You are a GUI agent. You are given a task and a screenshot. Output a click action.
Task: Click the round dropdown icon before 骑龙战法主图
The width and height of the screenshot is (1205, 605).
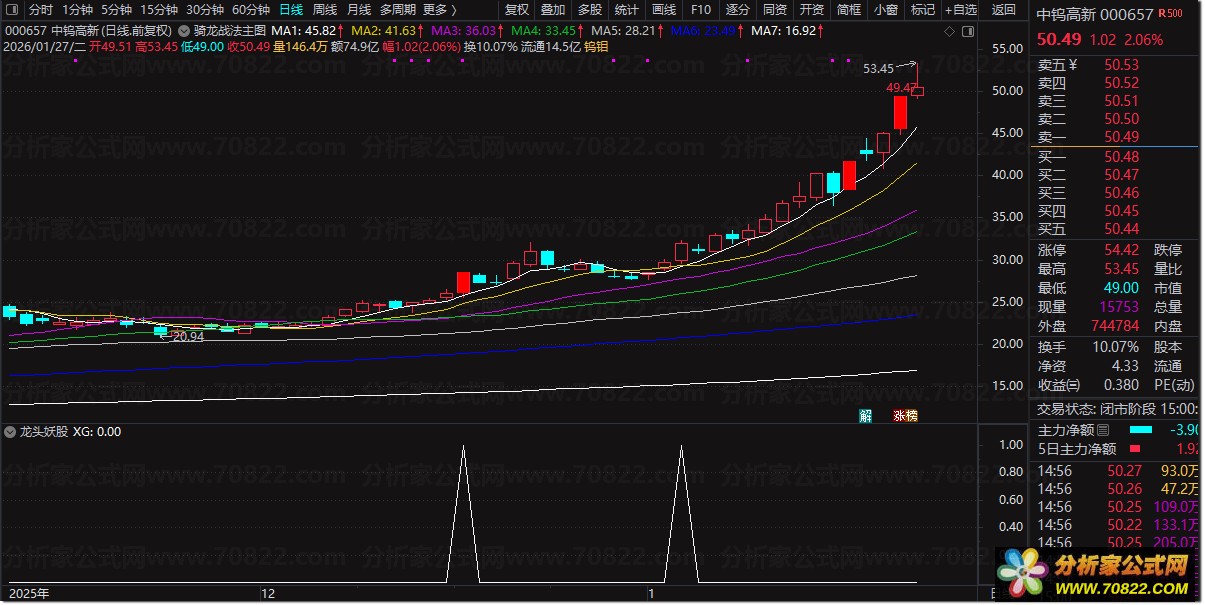pos(185,31)
